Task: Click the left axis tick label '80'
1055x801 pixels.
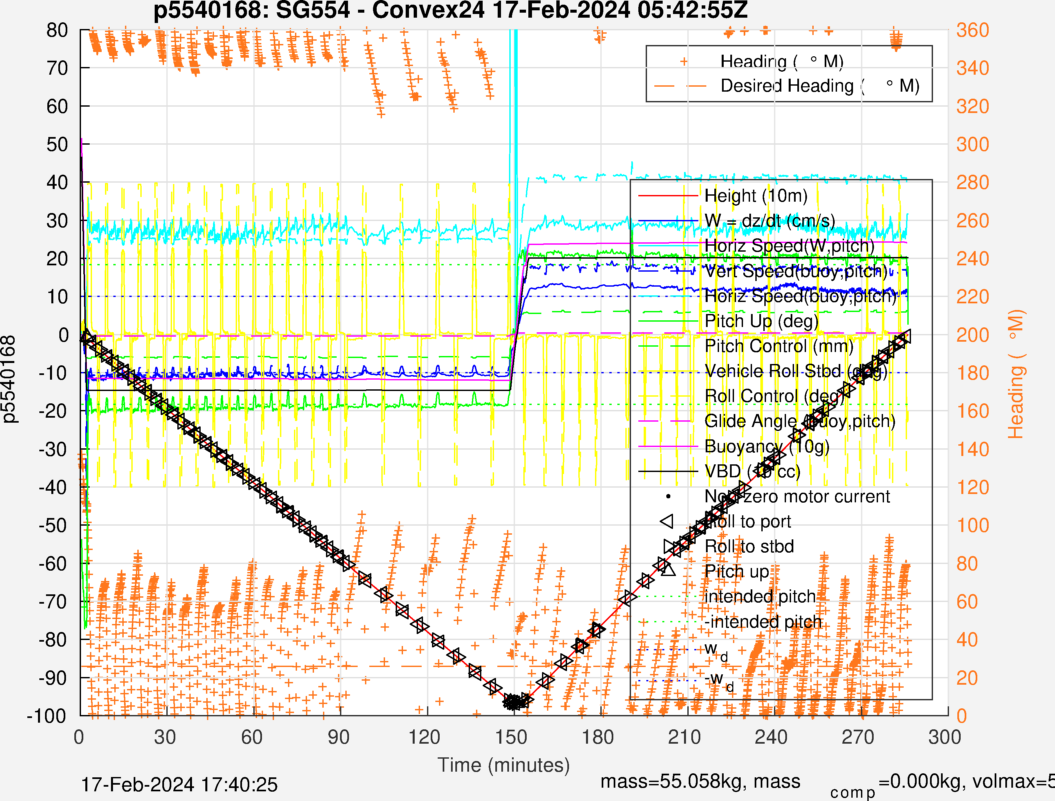Action: click(x=57, y=30)
